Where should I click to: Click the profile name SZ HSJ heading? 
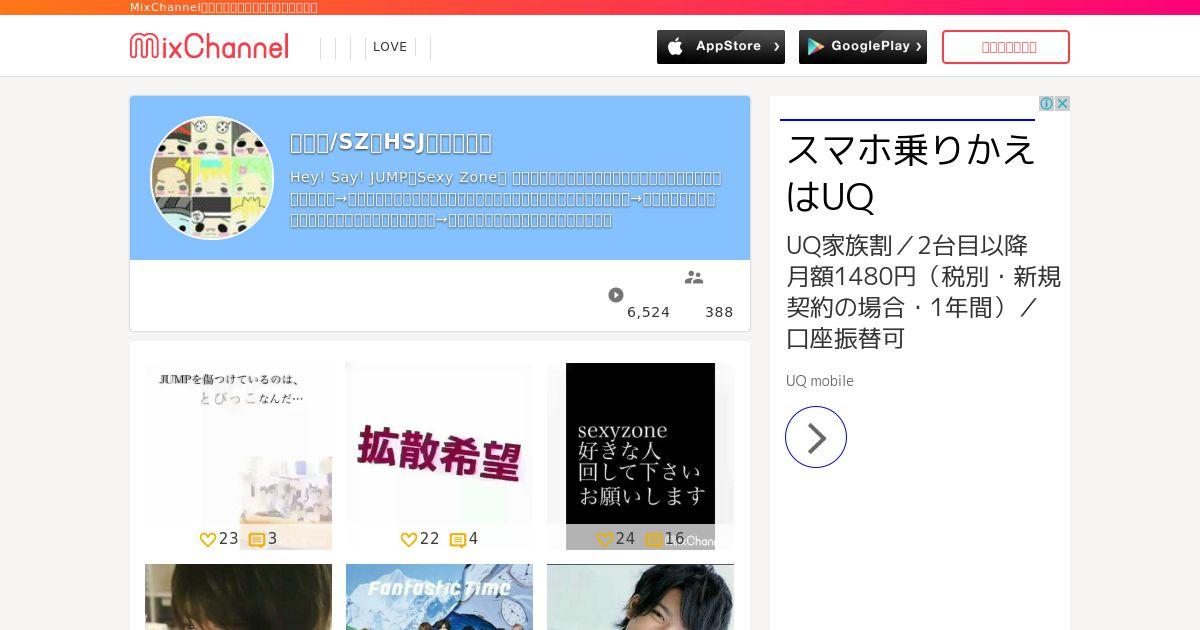tap(391, 142)
